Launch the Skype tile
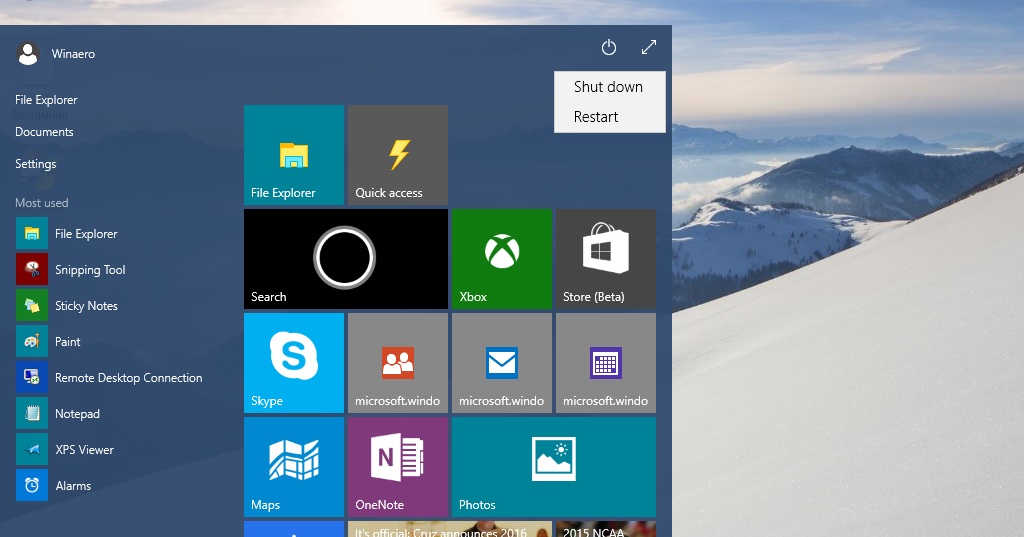Image resolution: width=1024 pixels, height=537 pixels. tap(294, 363)
